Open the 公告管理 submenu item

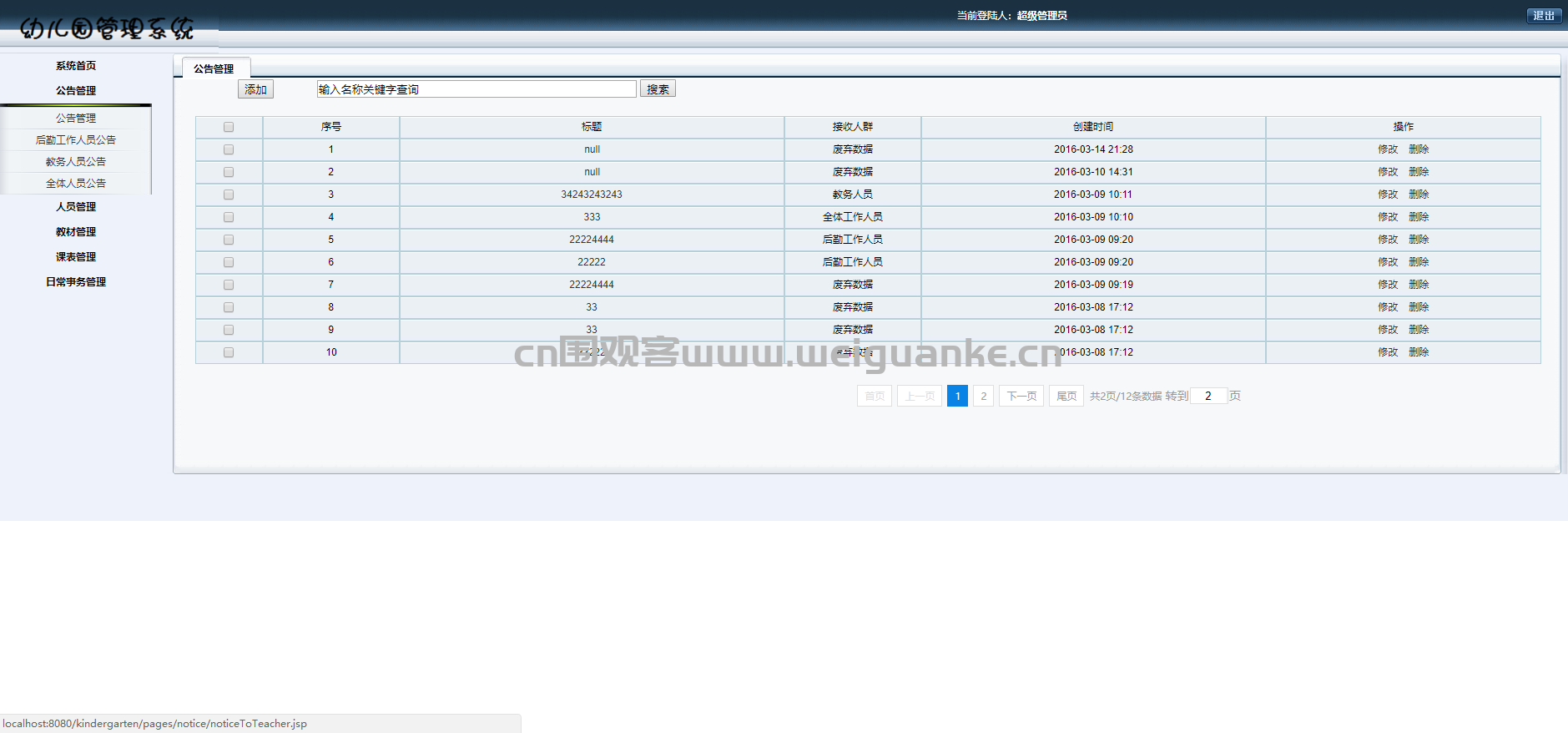[x=76, y=119]
